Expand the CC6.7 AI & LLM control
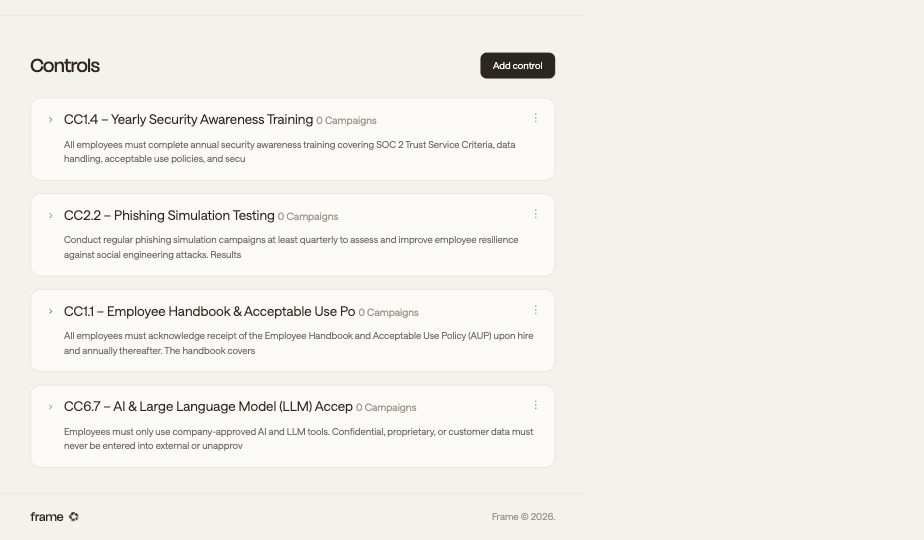Viewport: 924px width, 540px height. click(51, 407)
